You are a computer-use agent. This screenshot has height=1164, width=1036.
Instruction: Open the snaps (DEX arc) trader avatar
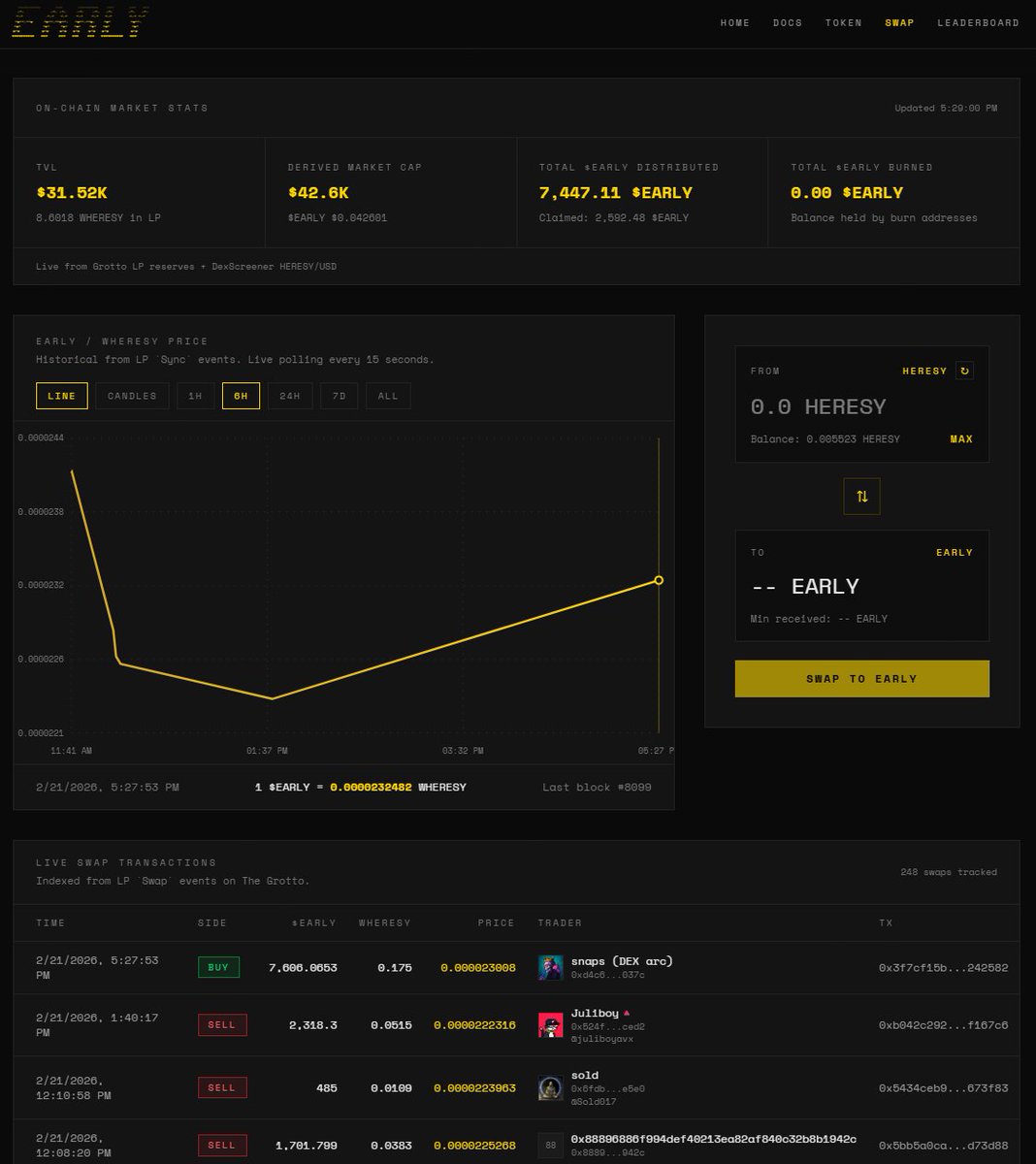(550, 967)
